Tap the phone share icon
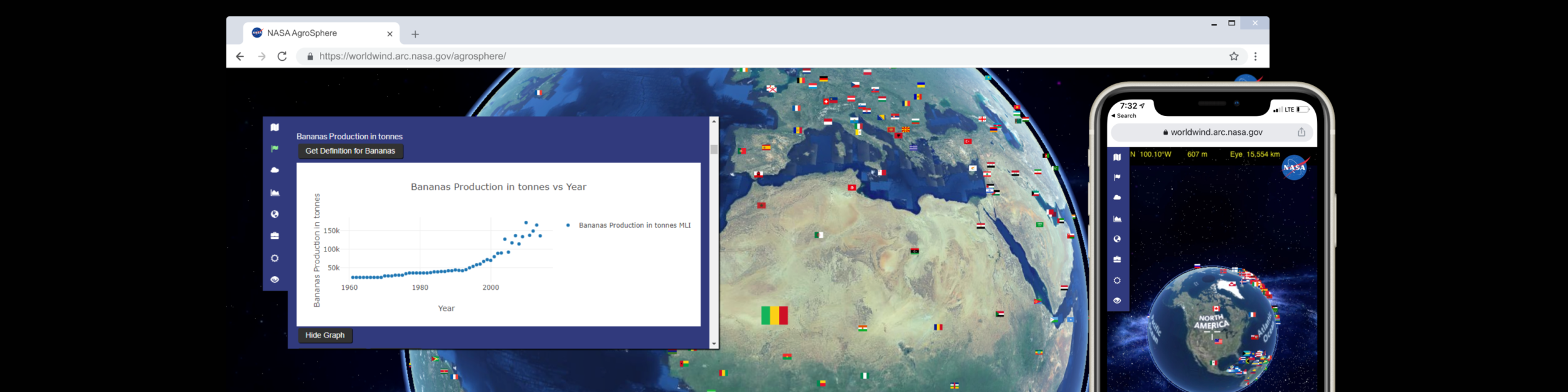The height and width of the screenshot is (392, 1568). click(1301, 132)
